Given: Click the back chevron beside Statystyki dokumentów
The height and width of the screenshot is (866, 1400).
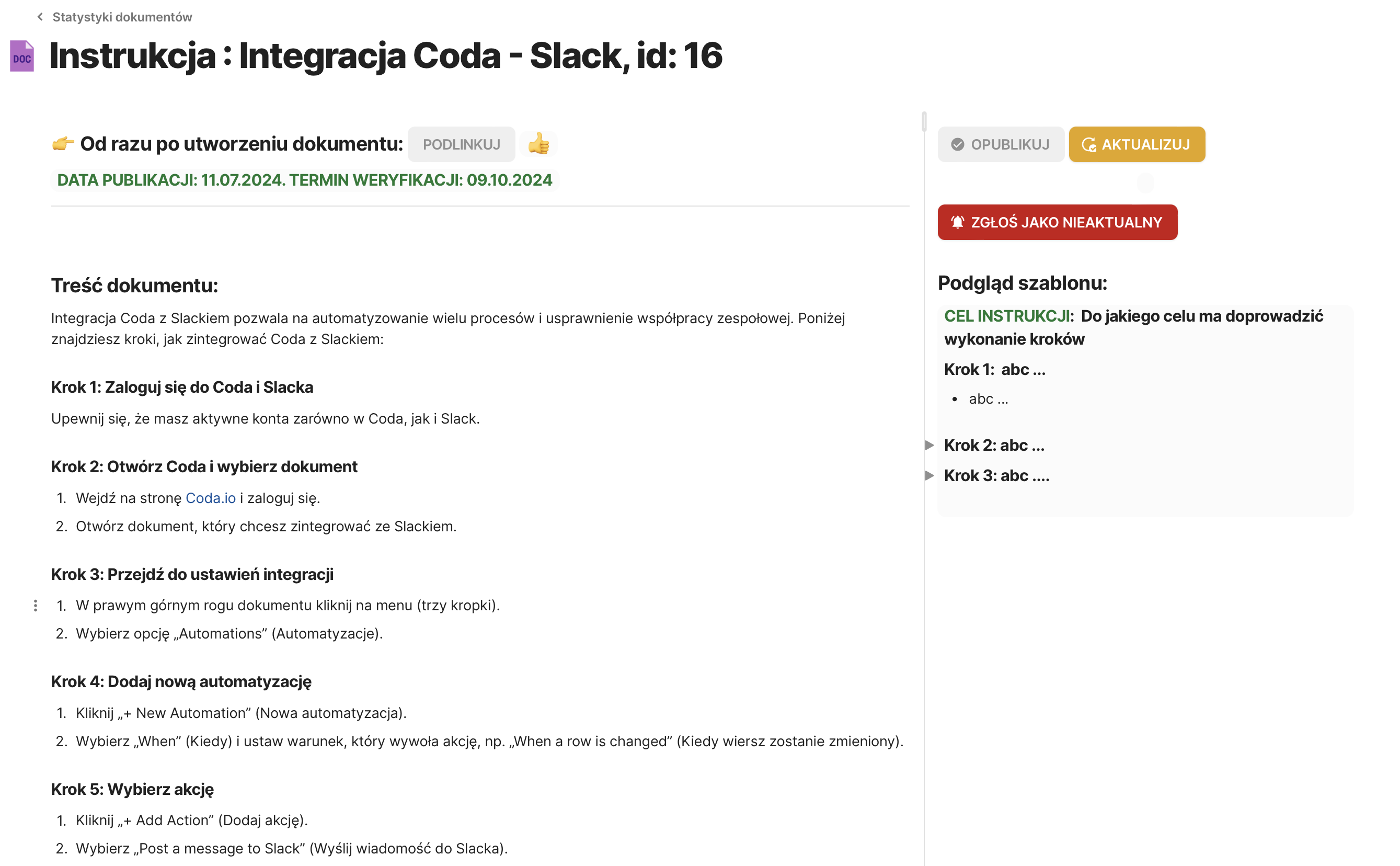Looking at the screenshot, I should tap(40, 17).
